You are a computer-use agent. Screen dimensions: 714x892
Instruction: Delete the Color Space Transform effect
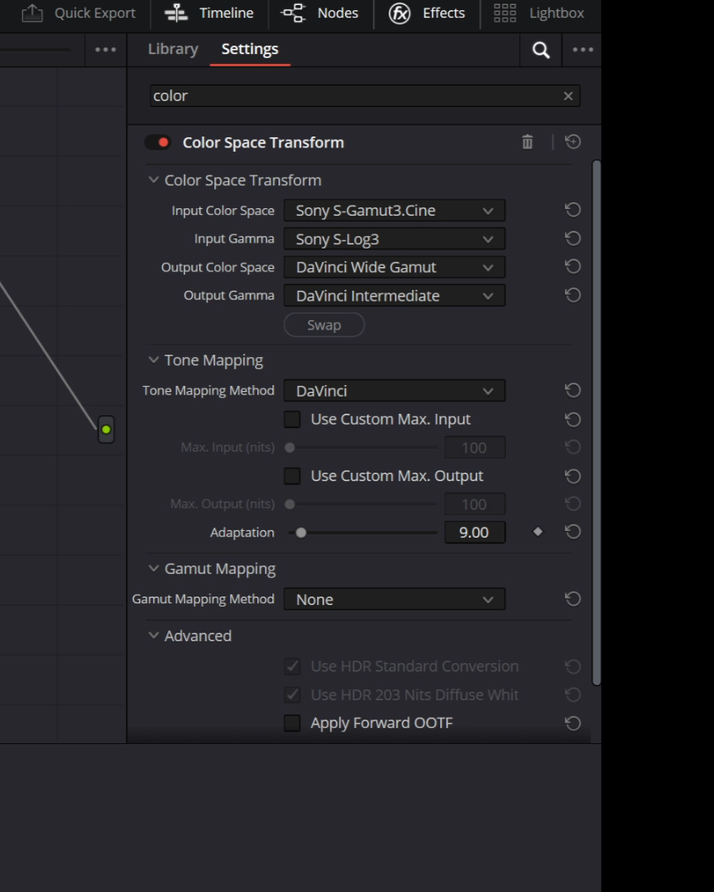tap(527, 142)
